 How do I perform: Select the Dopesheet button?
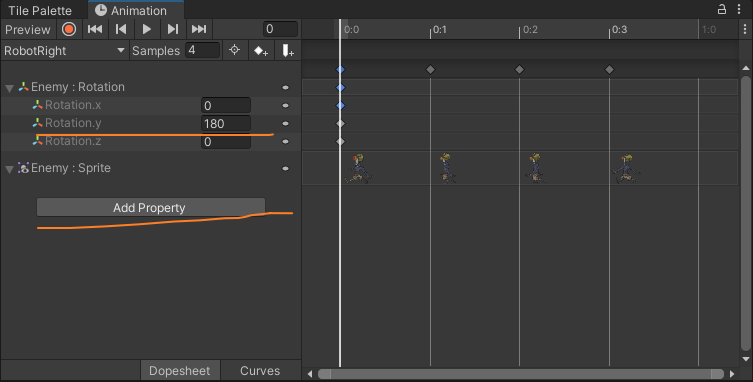(x=180, y=371)
